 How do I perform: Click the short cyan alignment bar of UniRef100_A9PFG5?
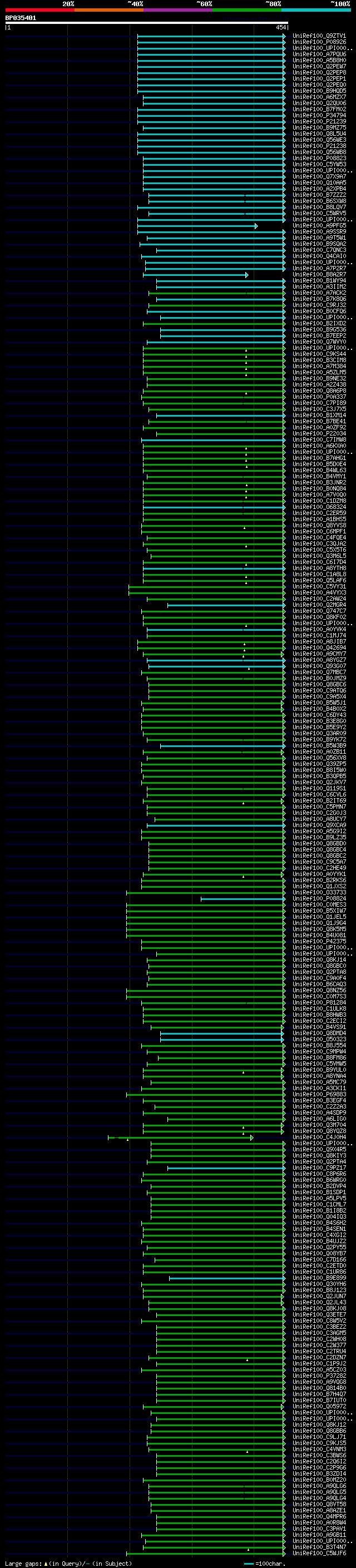coord(197,226)
